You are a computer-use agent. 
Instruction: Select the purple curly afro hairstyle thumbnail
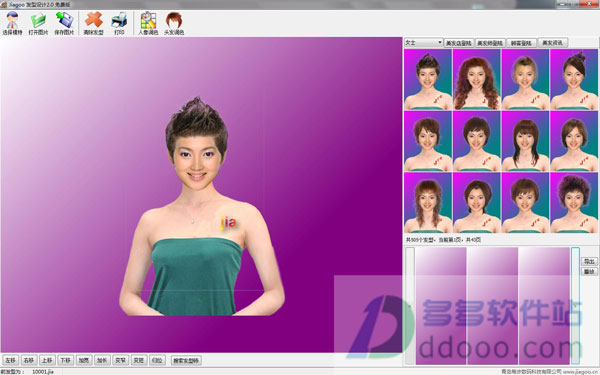(x=574, y=203)
